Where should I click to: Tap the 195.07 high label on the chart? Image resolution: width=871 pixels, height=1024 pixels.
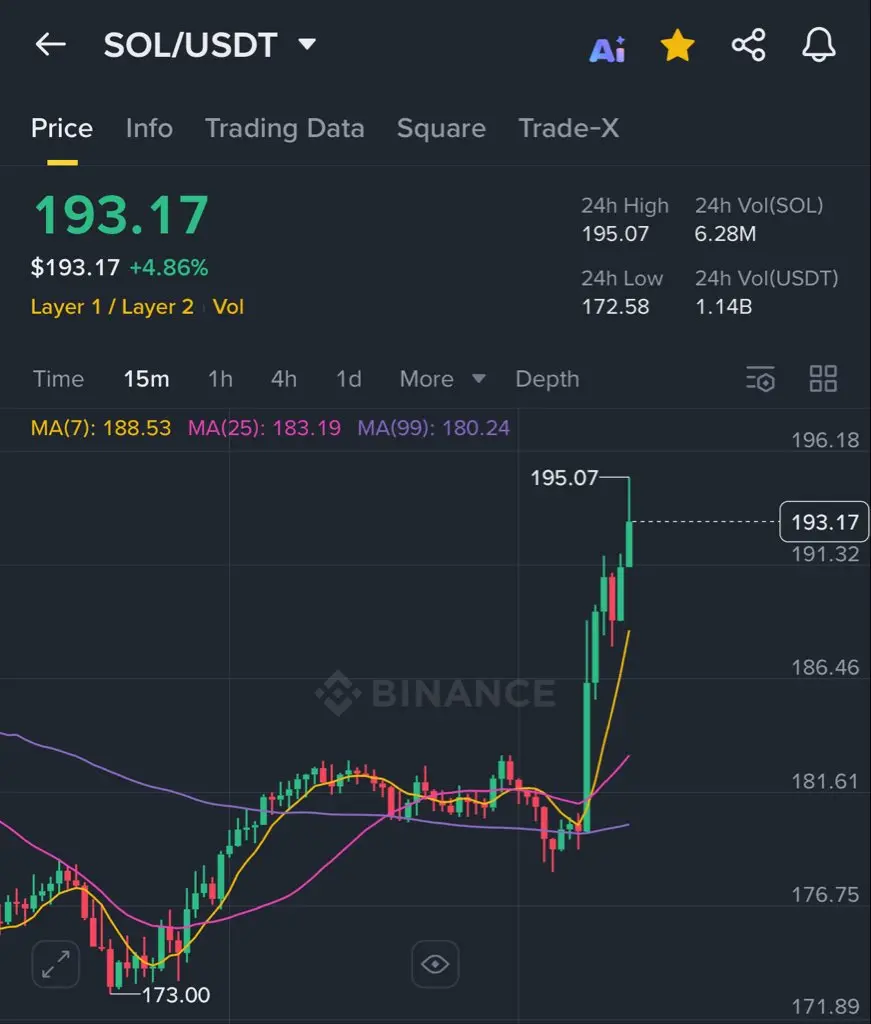tap(564, 478)
